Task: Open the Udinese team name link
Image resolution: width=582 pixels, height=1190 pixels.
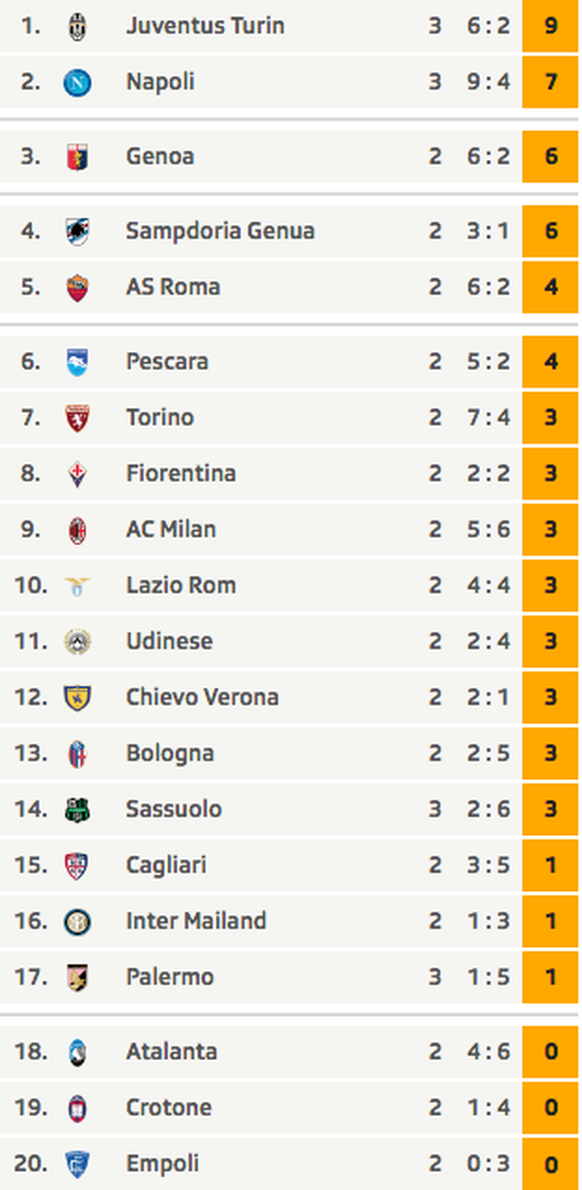Action: pos(169,641)
